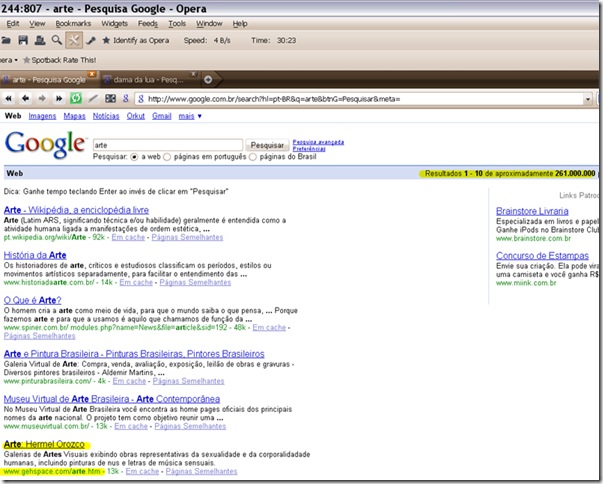Click Spotback Rate This! star

60,60
